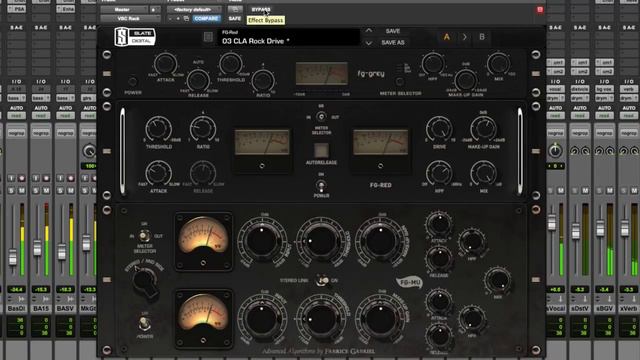640x360 pixels.
Task: Open the Master track selector dropdown
Action: tap(125, 9)
